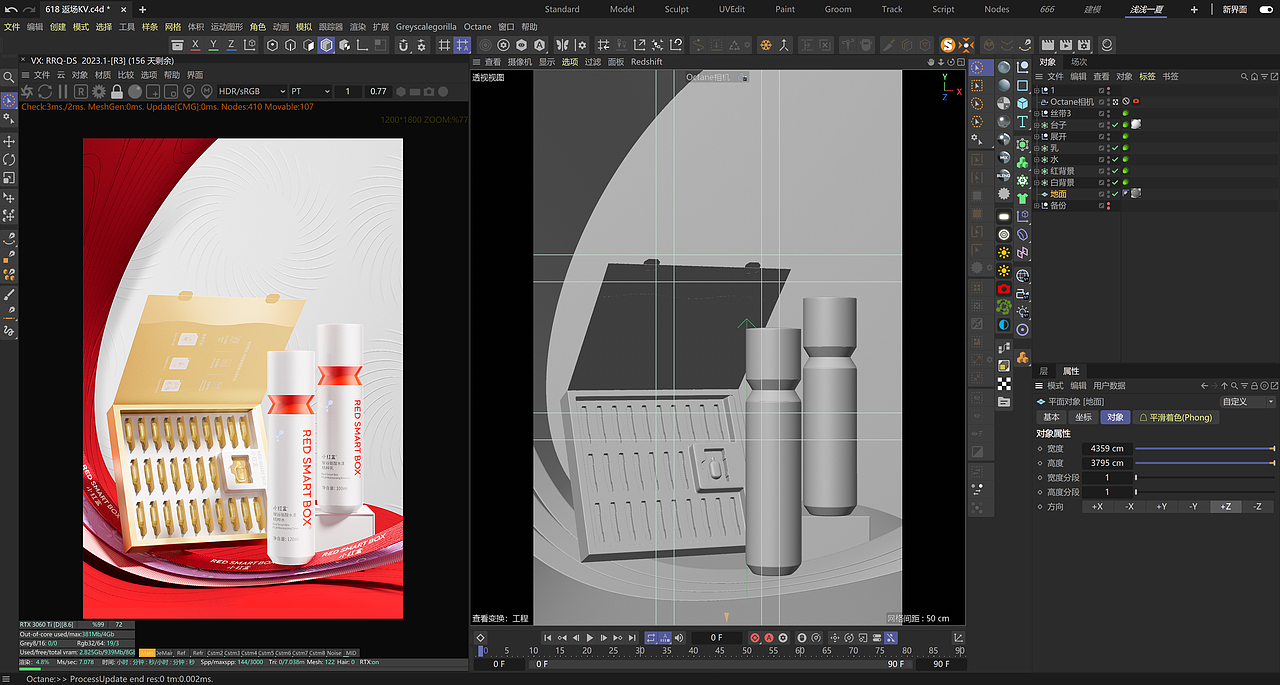This screenshot has height=685, width=1280.
Task: Switch to 坐标 attribute tab
Action: [1083, 417]
